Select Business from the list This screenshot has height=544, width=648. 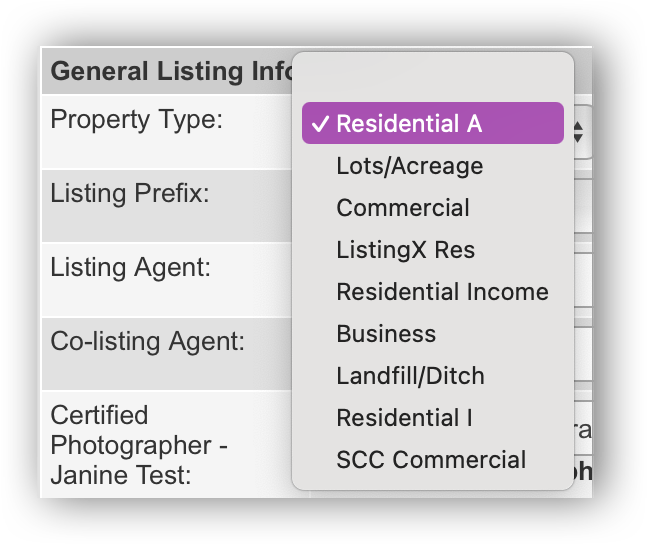coord(386,334)
